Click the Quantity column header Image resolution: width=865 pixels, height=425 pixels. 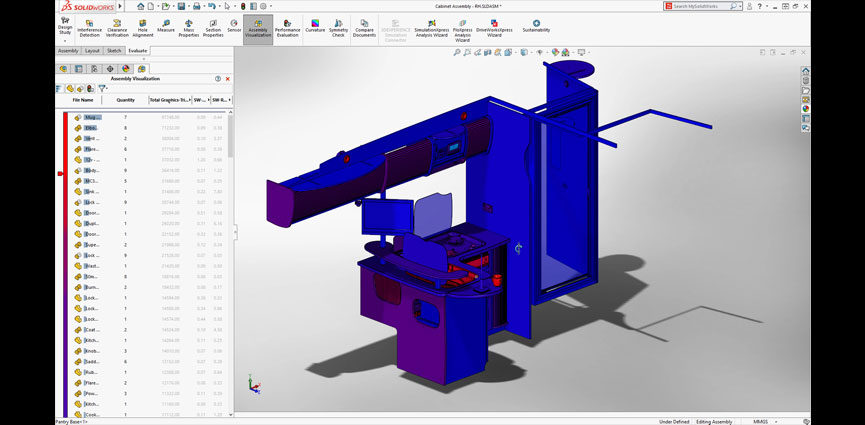(125, 100)
